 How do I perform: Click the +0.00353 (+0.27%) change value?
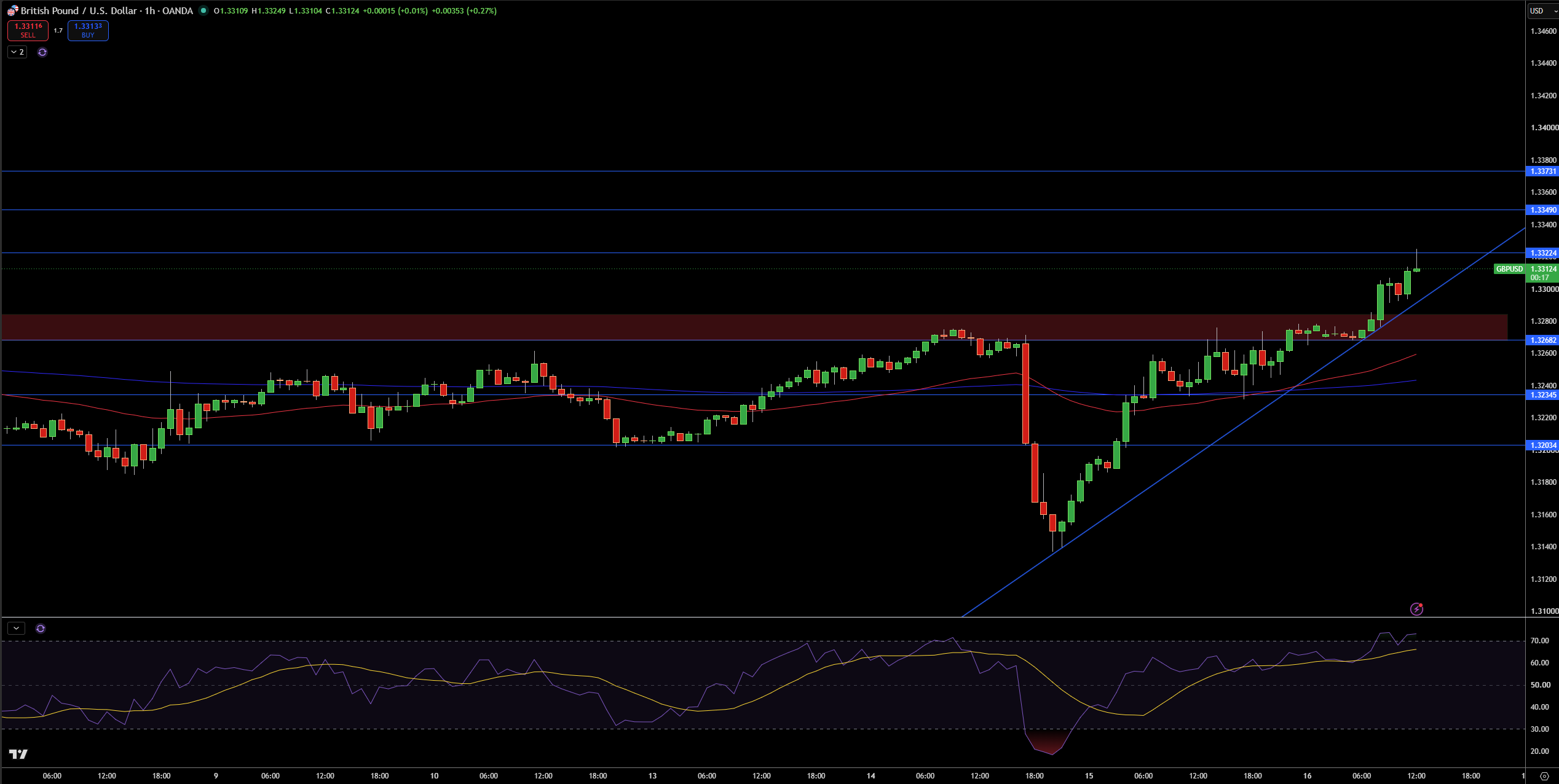pyautogui.click(x=464, y=10)
